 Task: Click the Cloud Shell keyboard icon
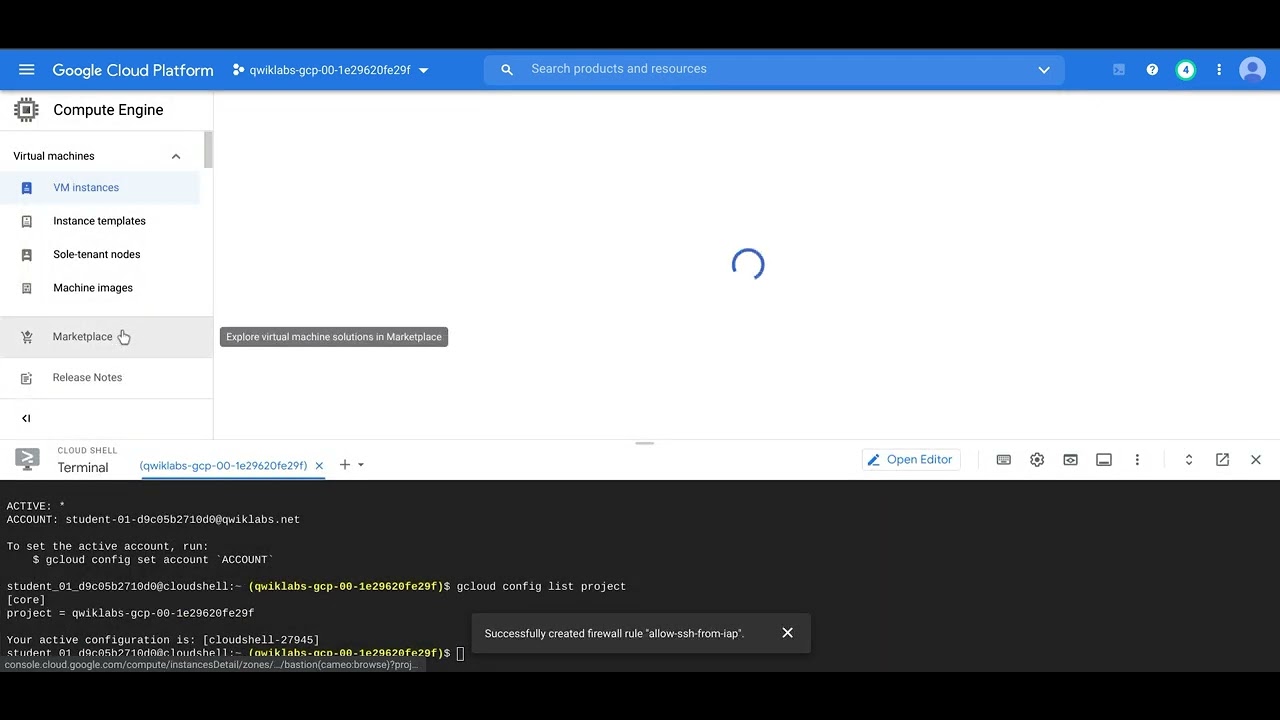[x=1004, y=460]
